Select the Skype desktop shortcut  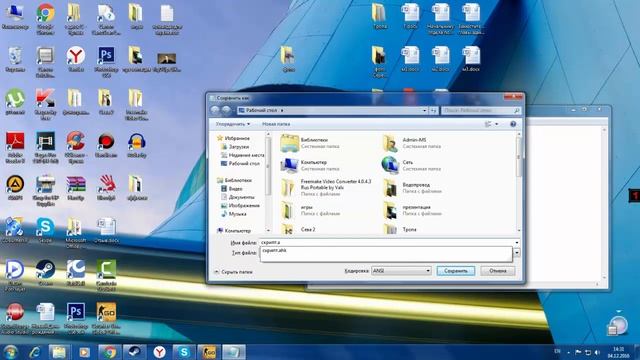click(45, 230)
